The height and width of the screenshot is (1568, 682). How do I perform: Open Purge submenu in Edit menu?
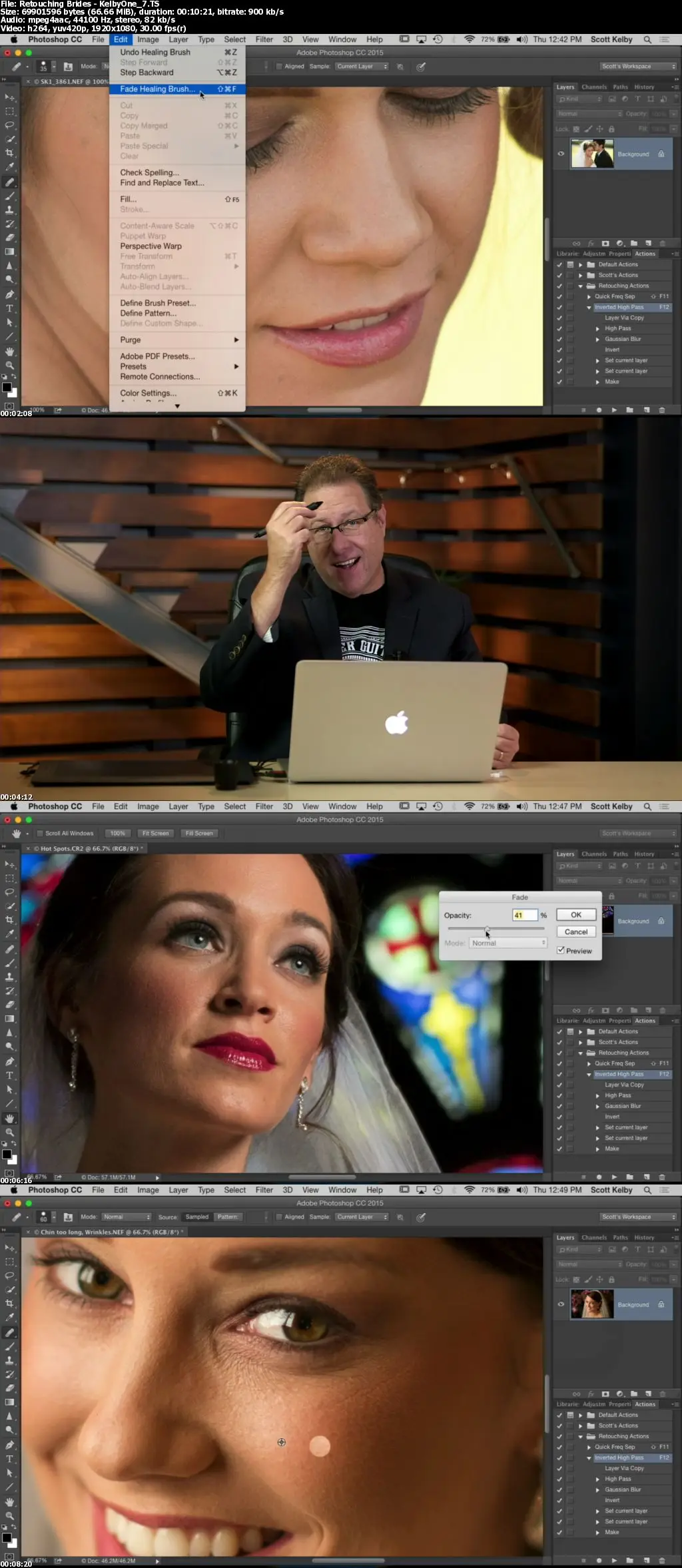177,340
